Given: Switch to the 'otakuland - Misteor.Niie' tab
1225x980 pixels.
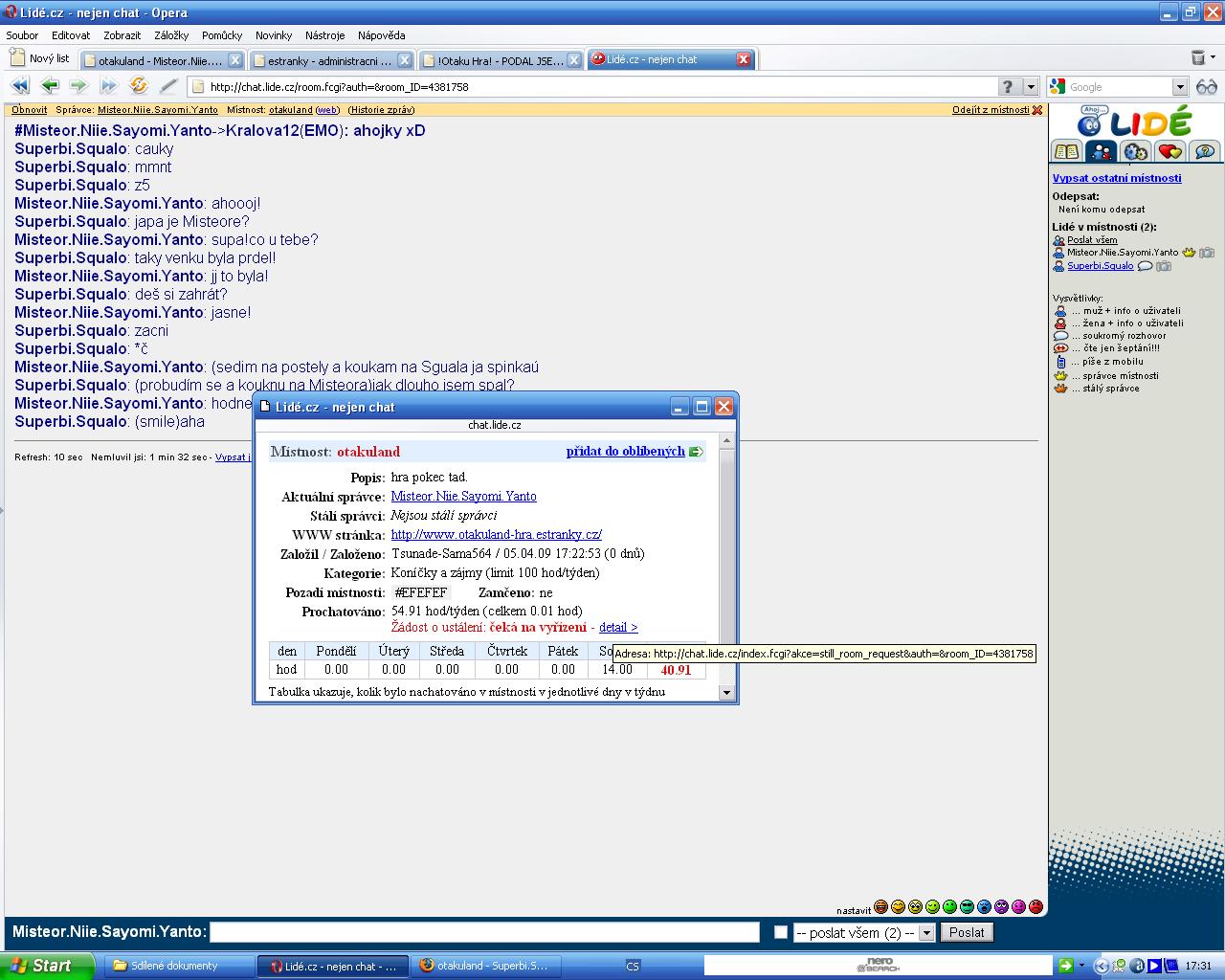Looking at the screenshot, I should click(161, 59).
